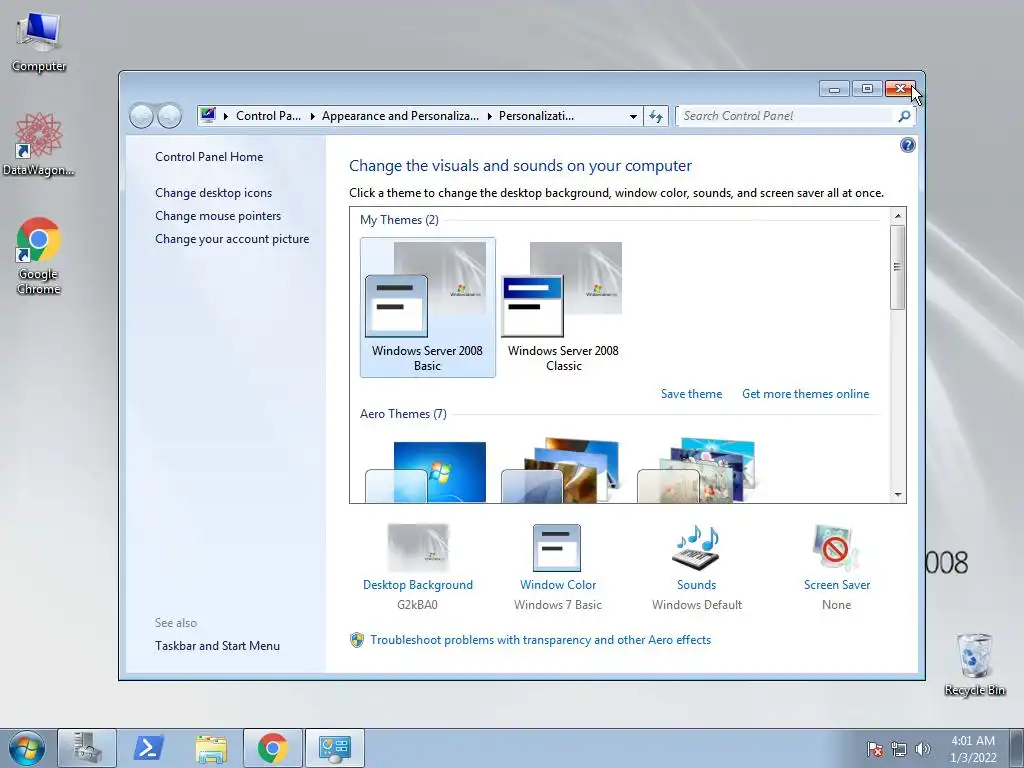Click the Sounds text link
1024x768 pixels.
(x=696, y=585)
